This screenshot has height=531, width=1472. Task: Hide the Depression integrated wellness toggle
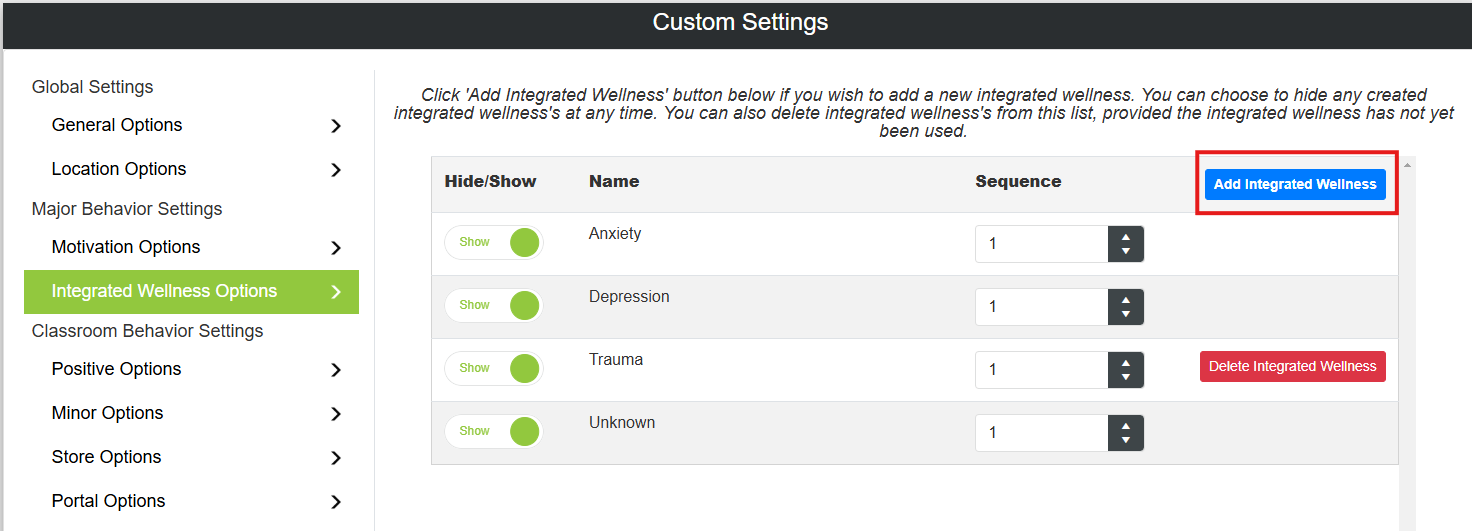[494, 305]
